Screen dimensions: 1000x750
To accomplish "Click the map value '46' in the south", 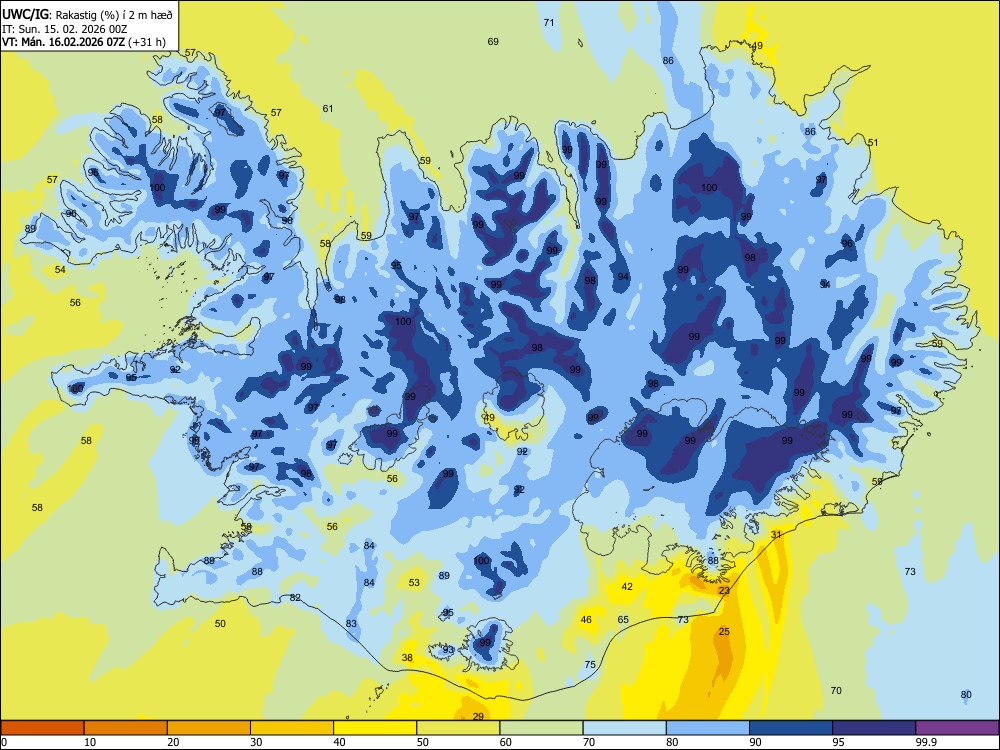I will [x=586, y=619].
